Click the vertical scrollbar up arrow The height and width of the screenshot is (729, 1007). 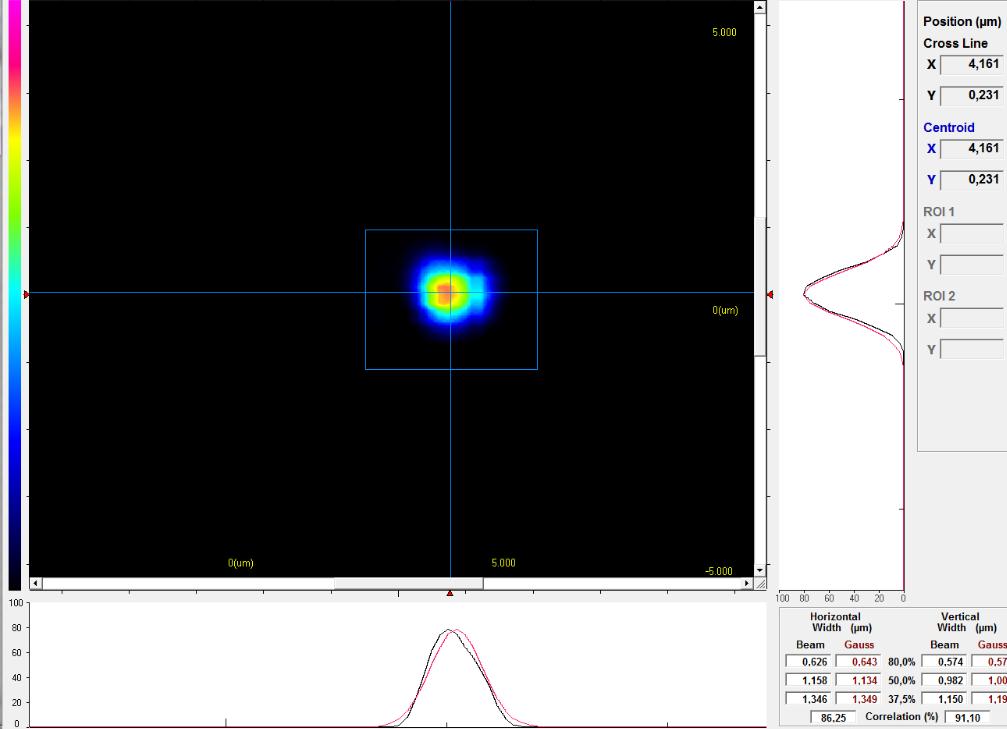760,7
